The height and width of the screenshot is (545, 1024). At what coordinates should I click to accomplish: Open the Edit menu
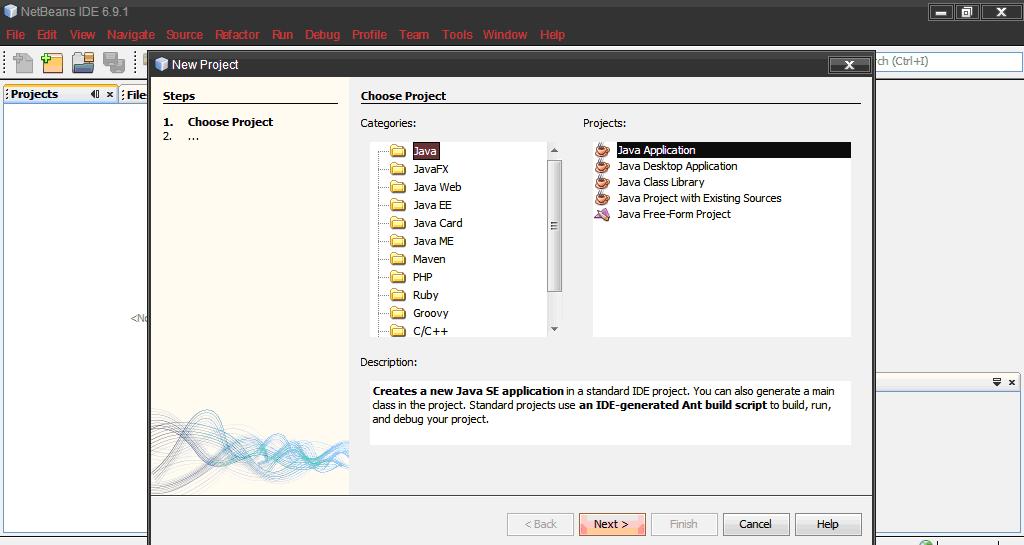click(x=47, y=35)
